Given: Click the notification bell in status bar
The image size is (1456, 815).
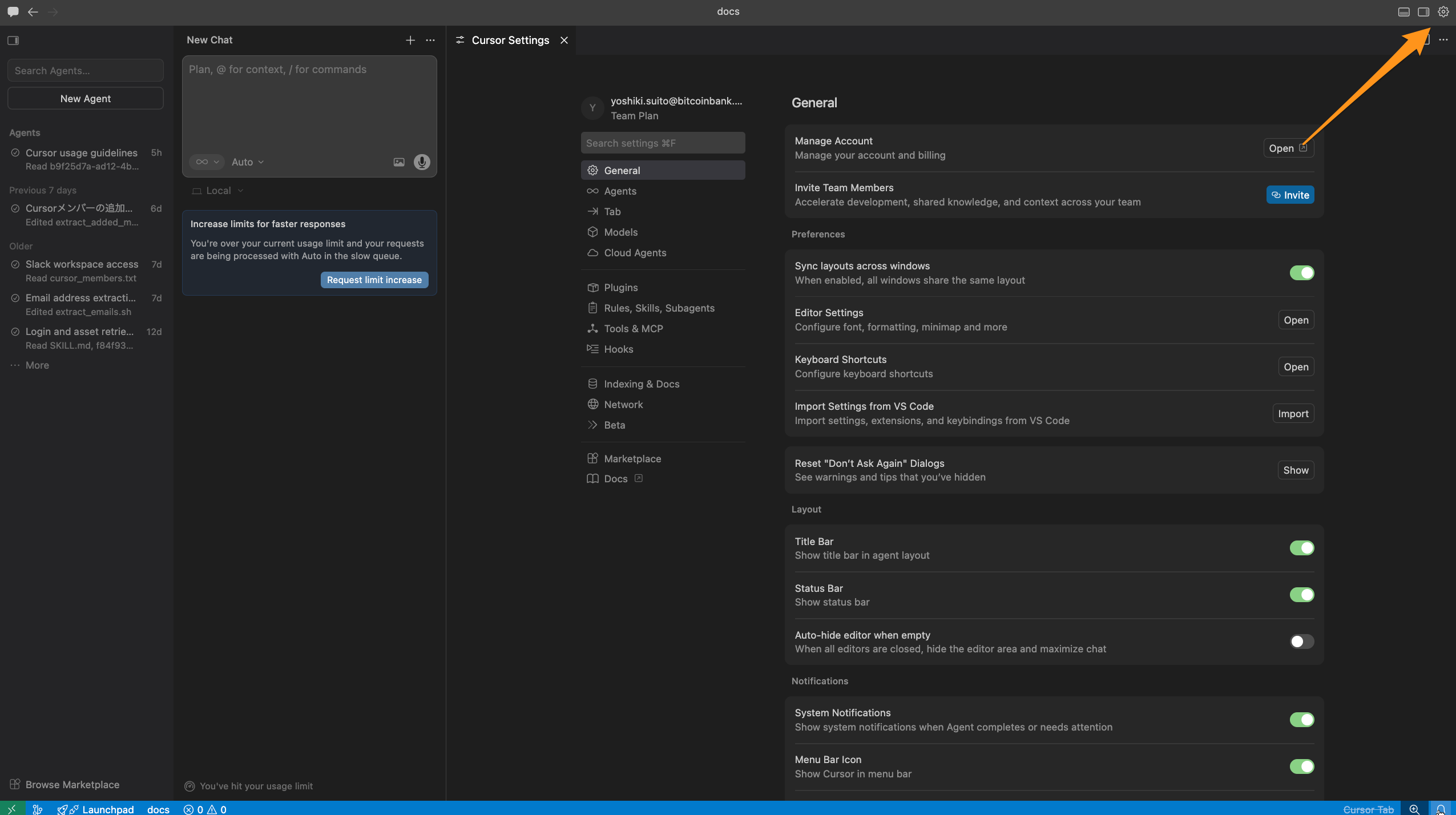Looking at the screenshot, I should pyautogui.click(x=1441, y=809).
